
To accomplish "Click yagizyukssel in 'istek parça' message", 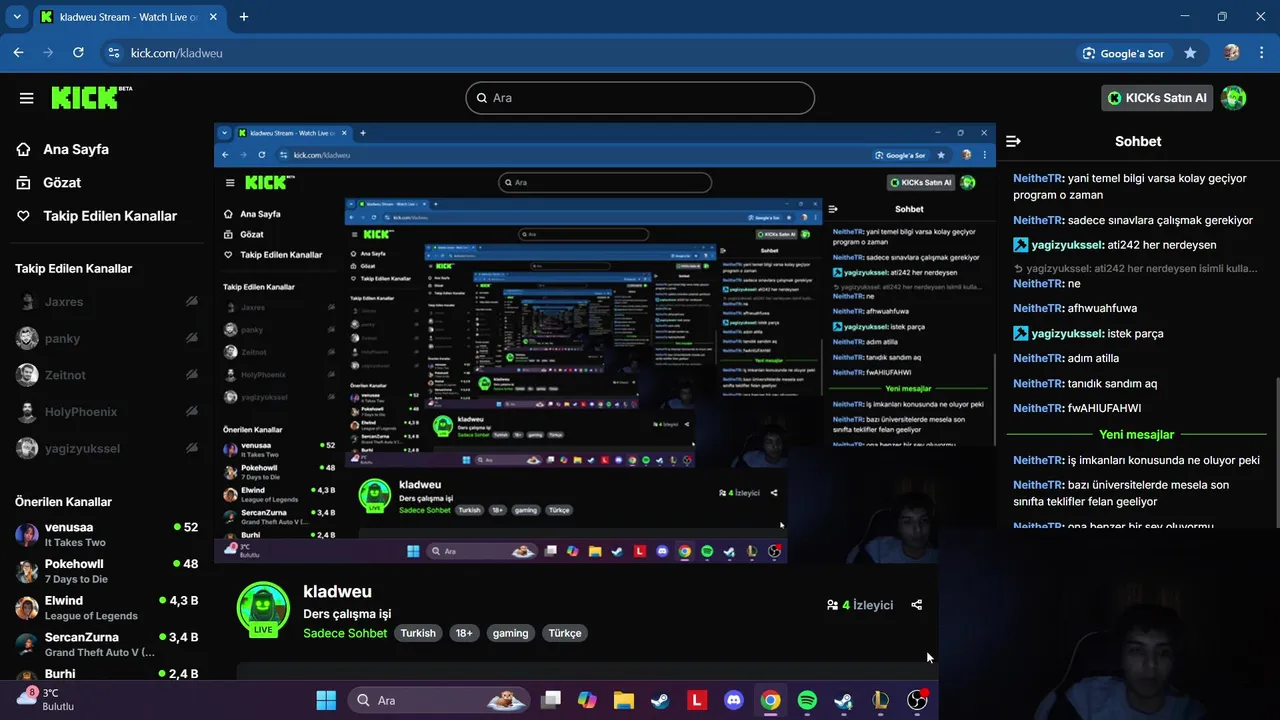I will pyautogui.click(x=1067, y=333).
